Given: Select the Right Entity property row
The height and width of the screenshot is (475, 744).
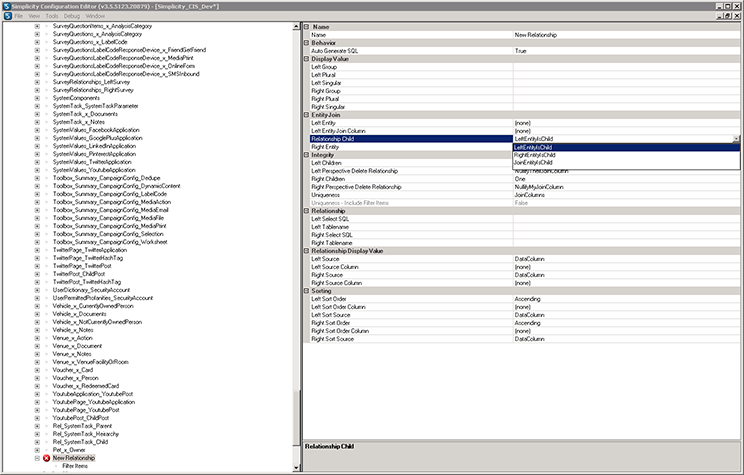Looking at the screenshot, I should tap(411, 147).
